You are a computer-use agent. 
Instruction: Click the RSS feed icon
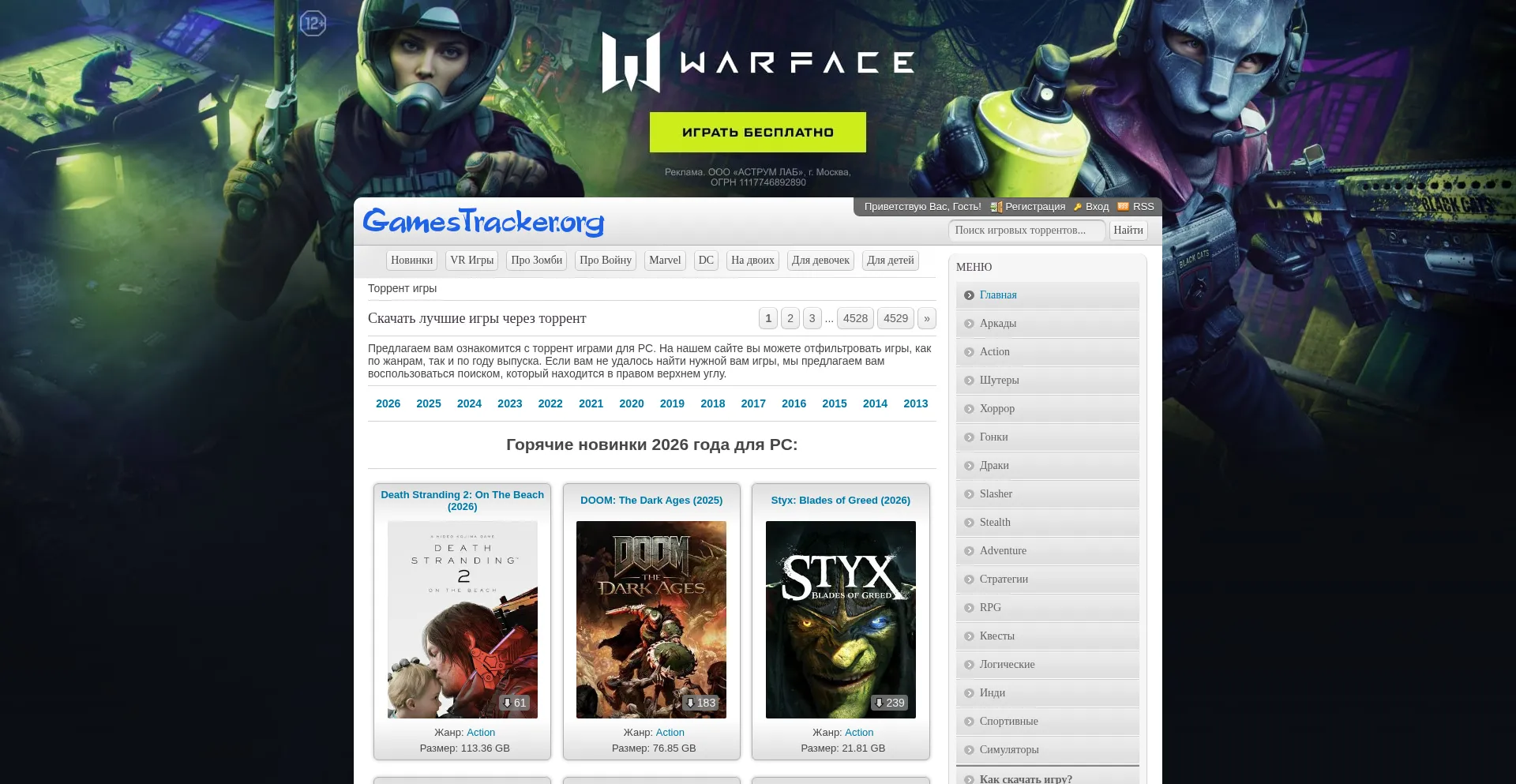tap(1124, 206)
